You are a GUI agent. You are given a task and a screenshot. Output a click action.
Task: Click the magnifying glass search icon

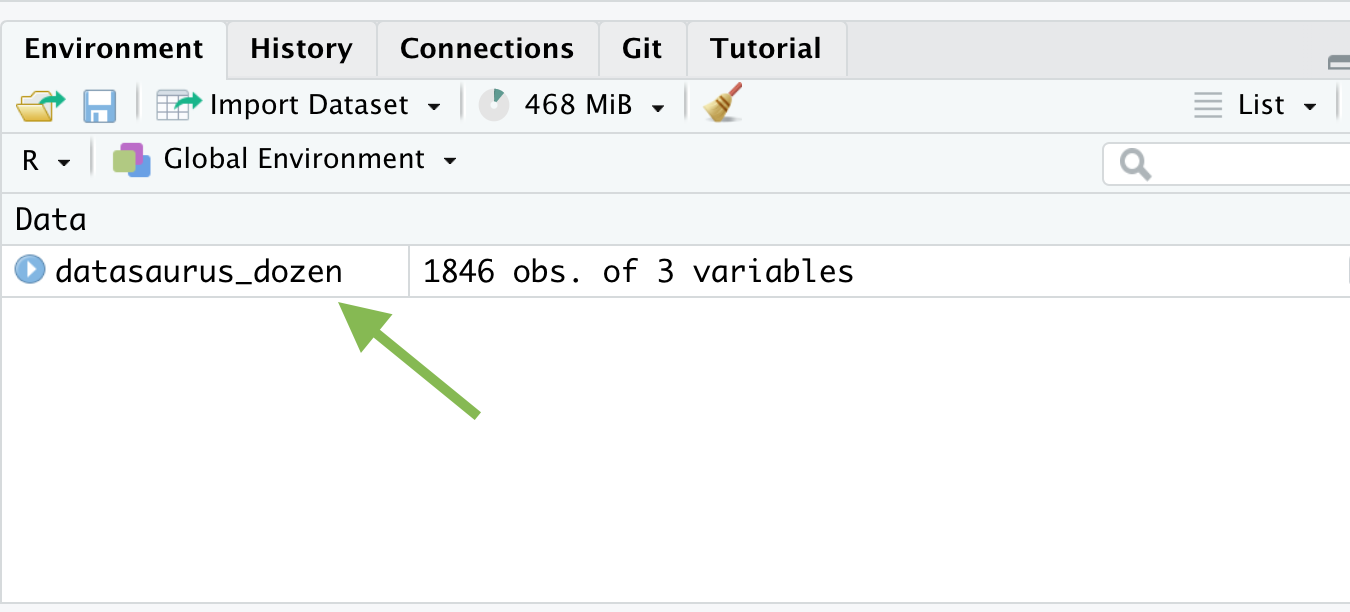pos(1135,164)
